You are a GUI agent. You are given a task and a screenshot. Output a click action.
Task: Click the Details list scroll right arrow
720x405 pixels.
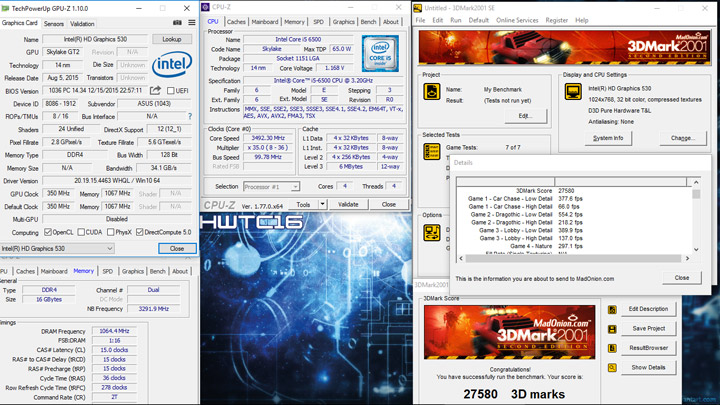[x=687, y=259]
